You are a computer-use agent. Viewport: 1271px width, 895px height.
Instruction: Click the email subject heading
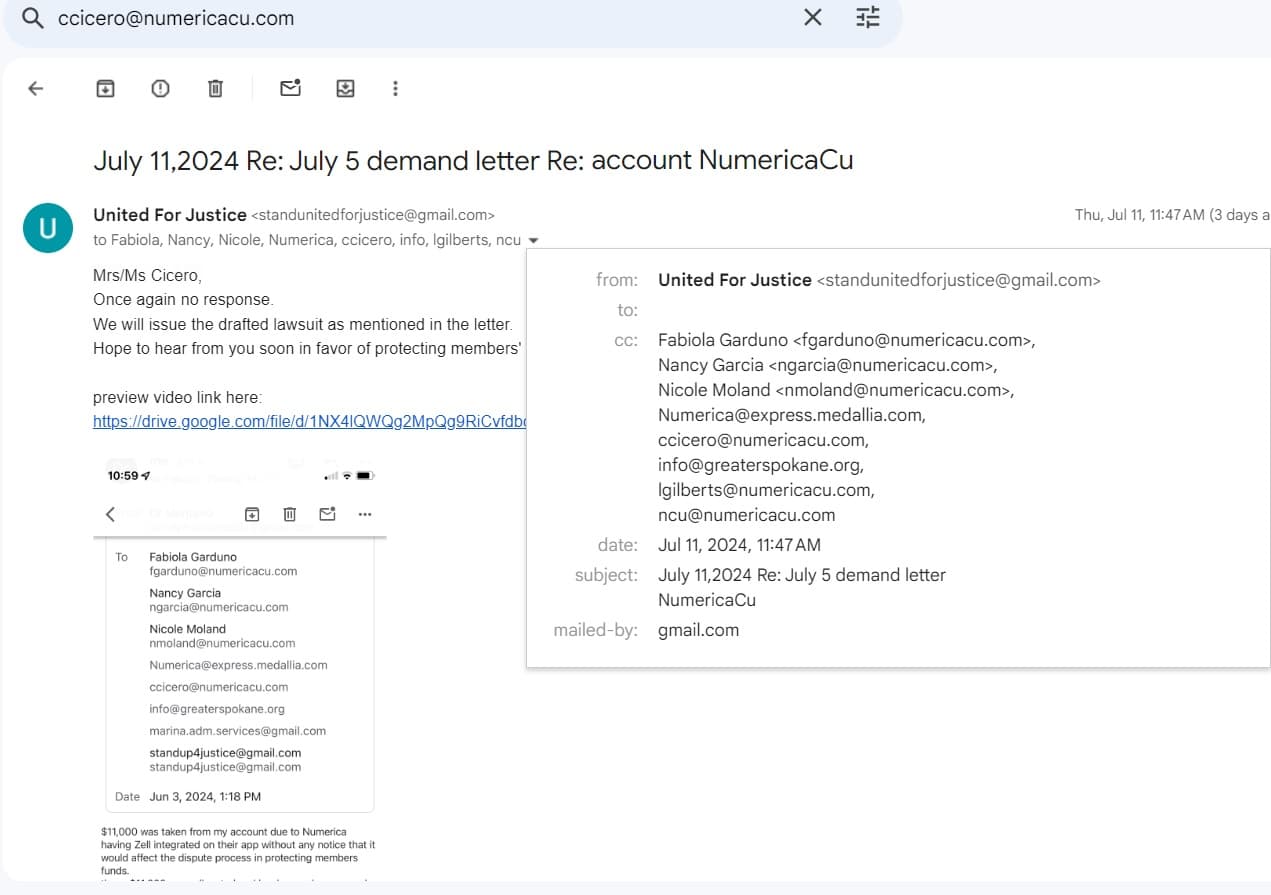473,160
